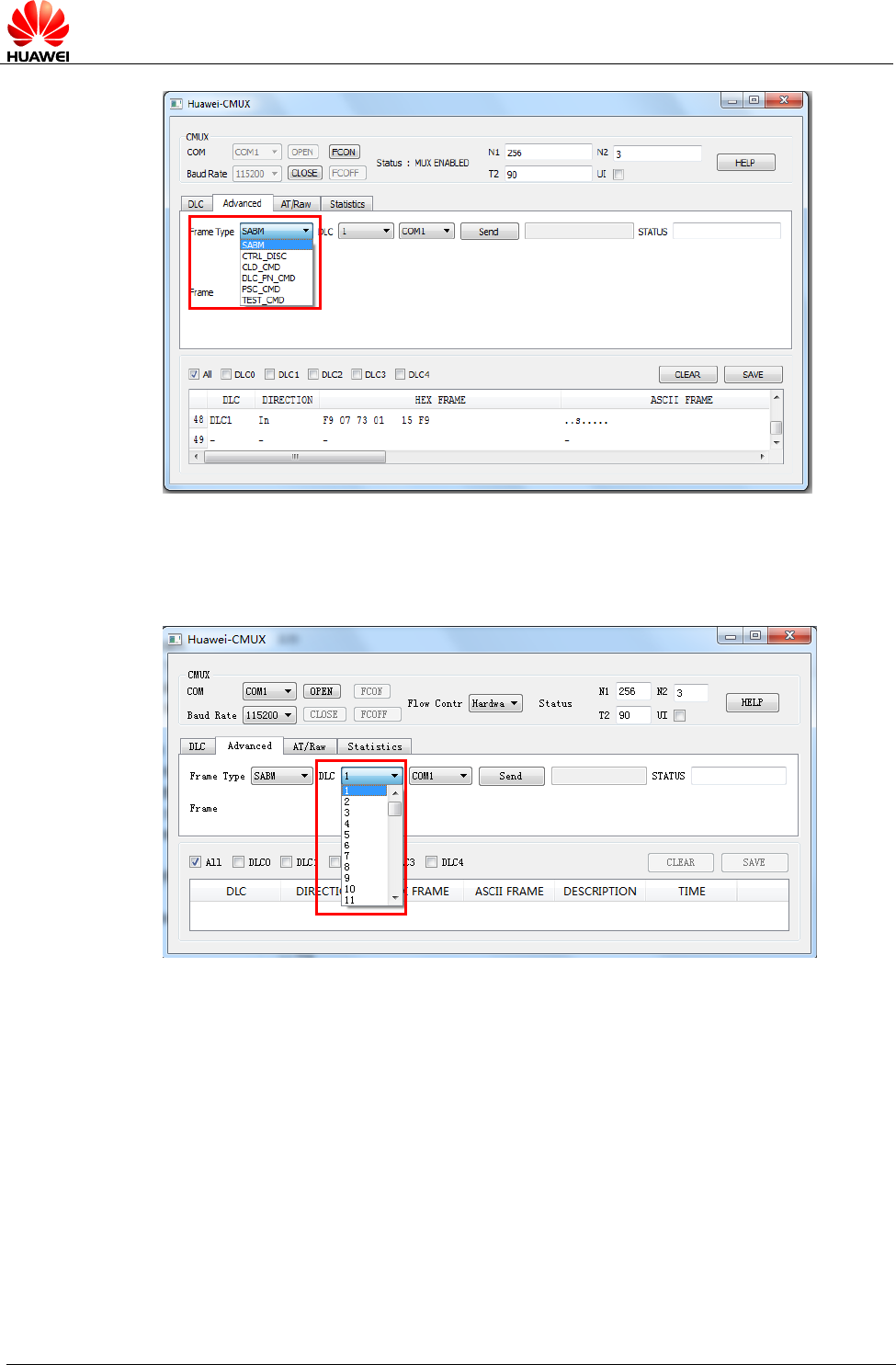The height and width of the screenshot is (1365, 896).
Task: Click HEX FRAME column header in MUX ENABLED window
Action: (440, 400)
